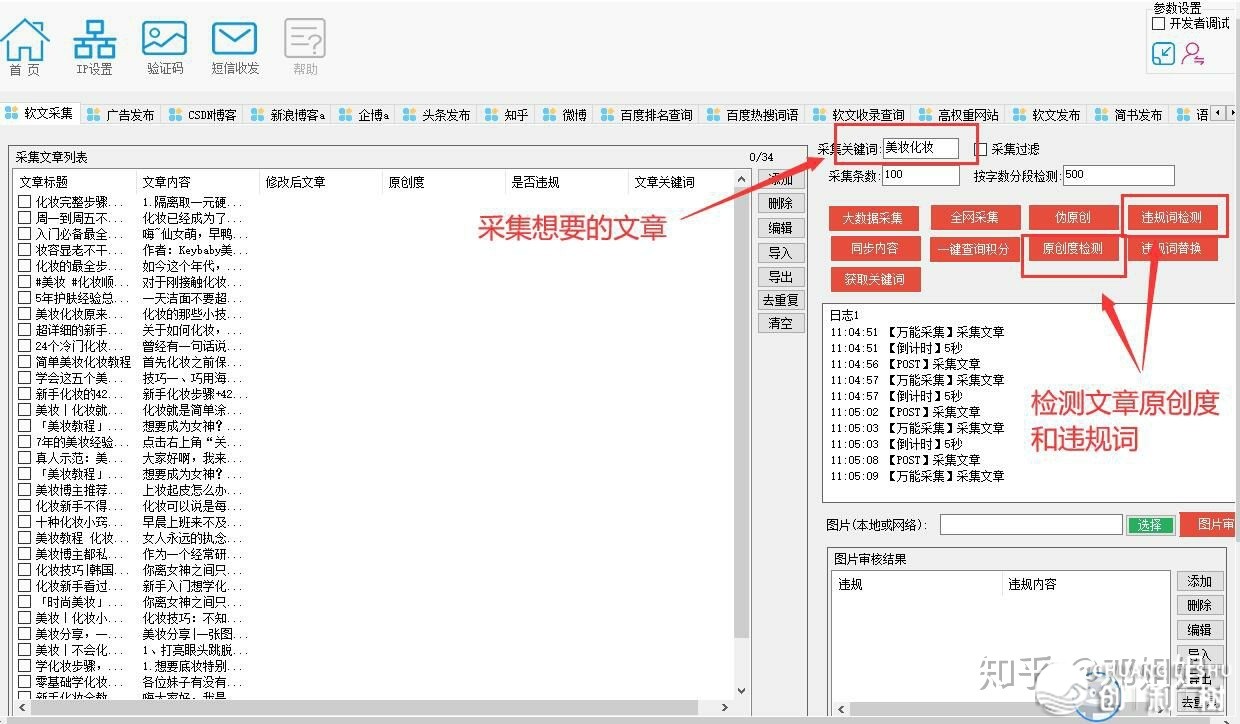Enable the 采集过滤 checkbox
This screenshot has width=1240, height=724.
pyautogui.click(x=981, y=149)
